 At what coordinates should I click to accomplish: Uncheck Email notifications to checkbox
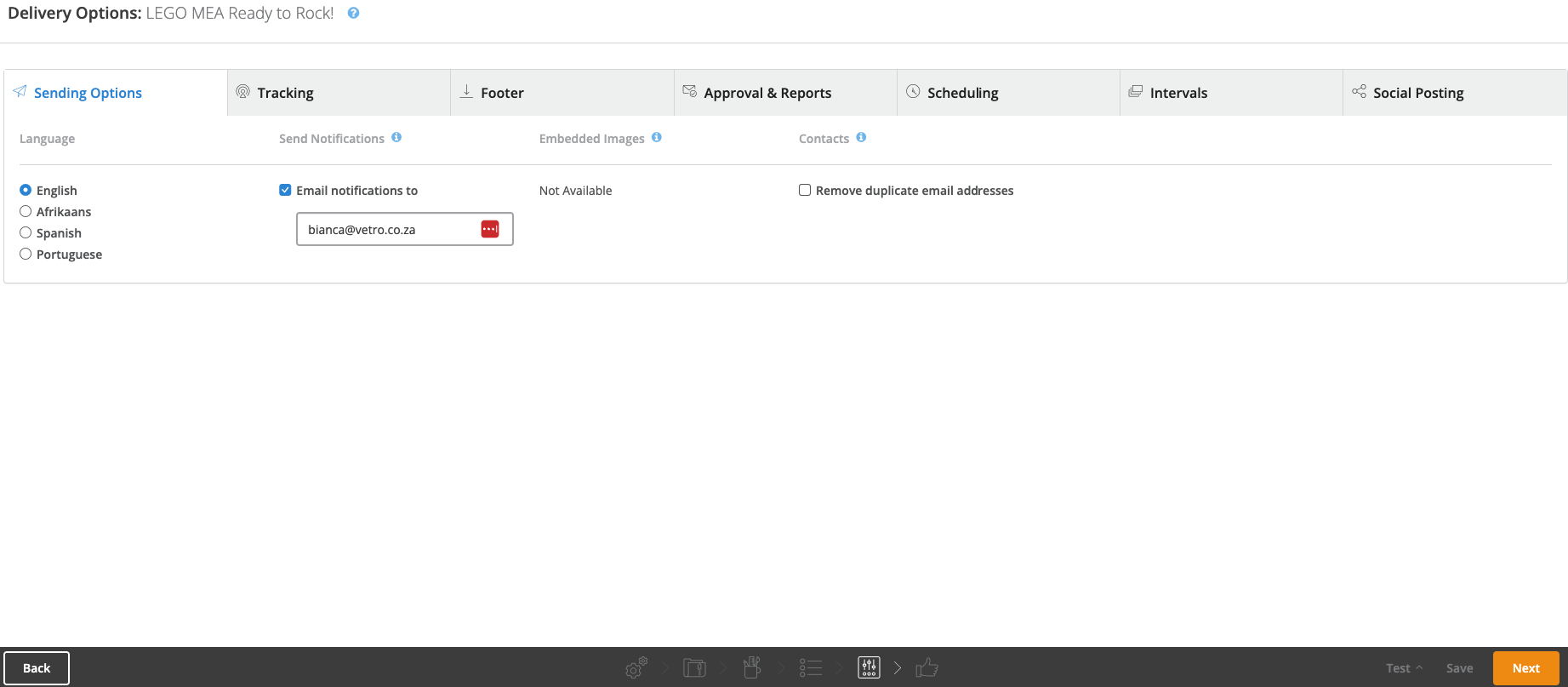coord(285,191)
